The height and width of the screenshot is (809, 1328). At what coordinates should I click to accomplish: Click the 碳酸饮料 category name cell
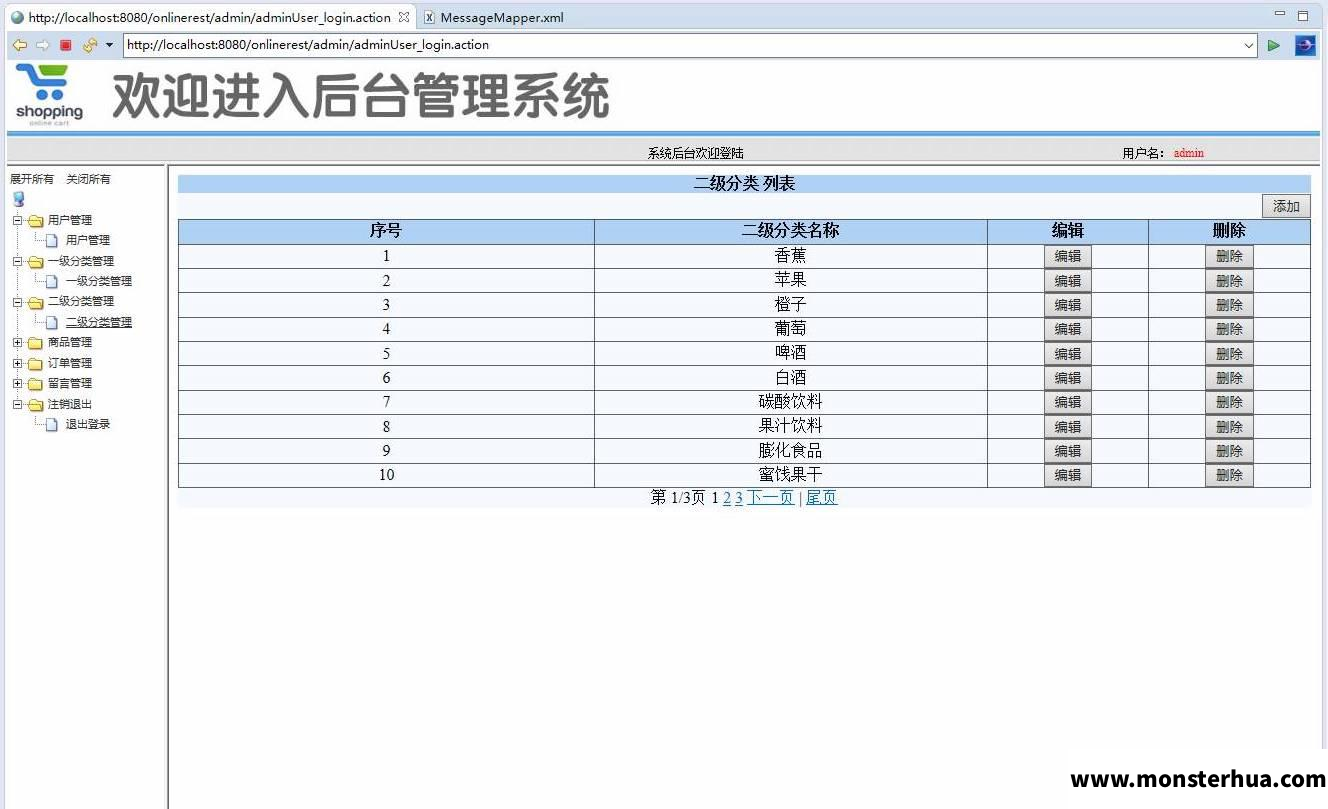(790, 402)
